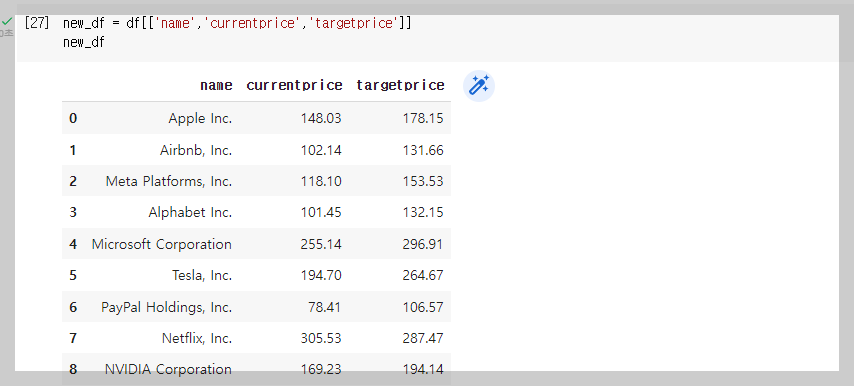Click row index 2 label
854x386 pixels.
pyautogui.click(x=73, y=181)
